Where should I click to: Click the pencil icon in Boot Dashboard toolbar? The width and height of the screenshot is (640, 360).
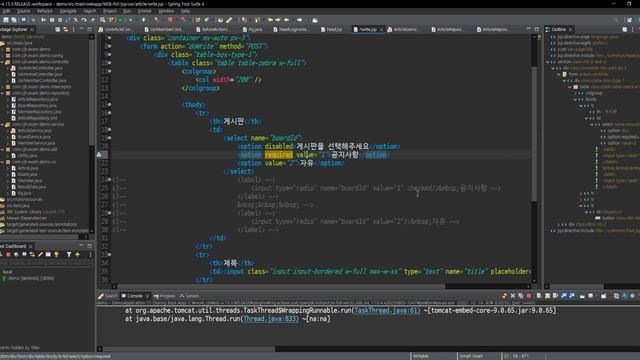point(40,255)
